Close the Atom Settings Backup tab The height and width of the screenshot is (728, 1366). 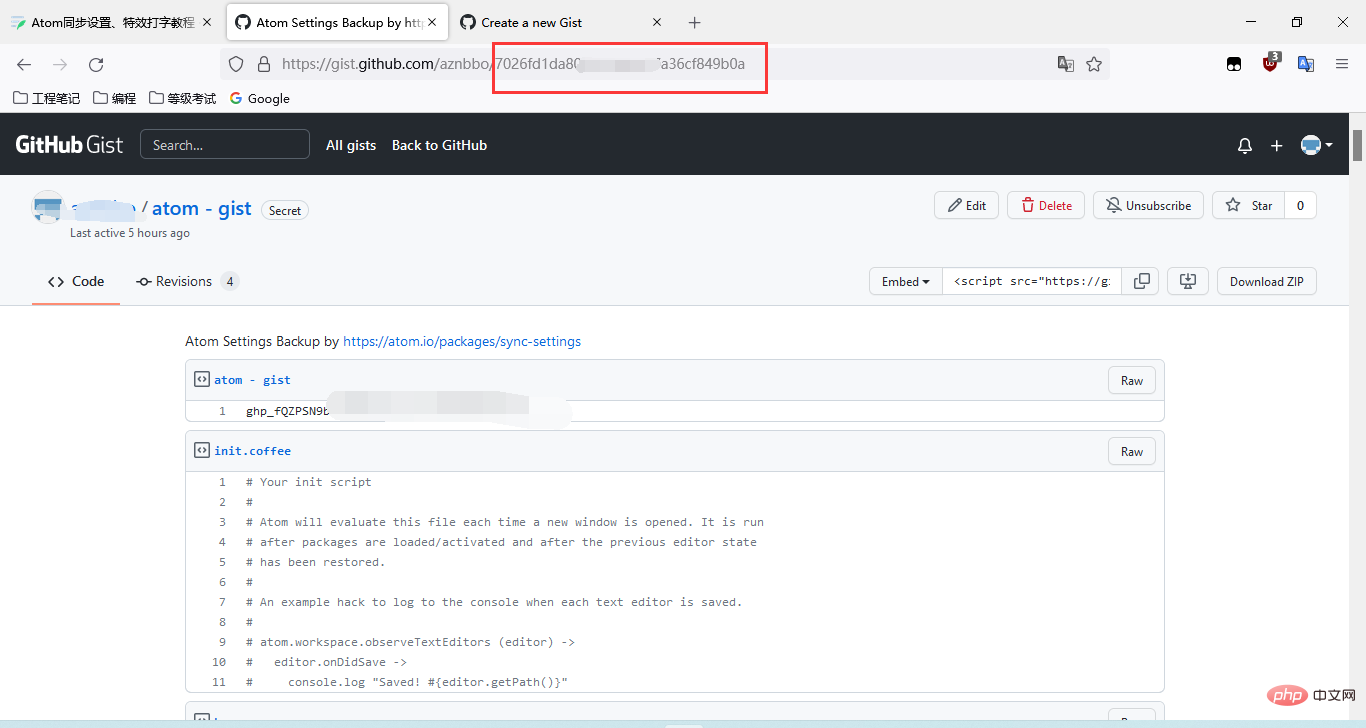coord(430,22)
